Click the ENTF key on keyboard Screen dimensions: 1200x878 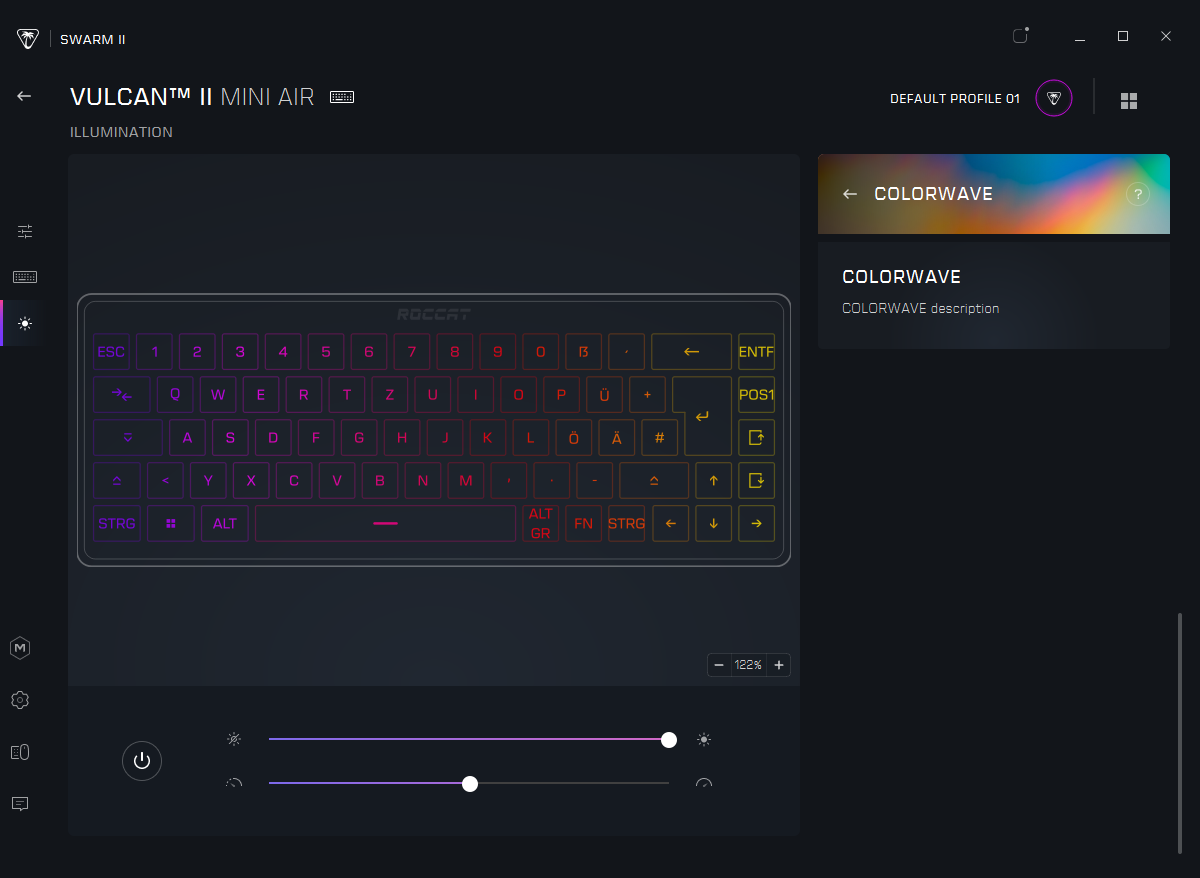pos(756,352)
